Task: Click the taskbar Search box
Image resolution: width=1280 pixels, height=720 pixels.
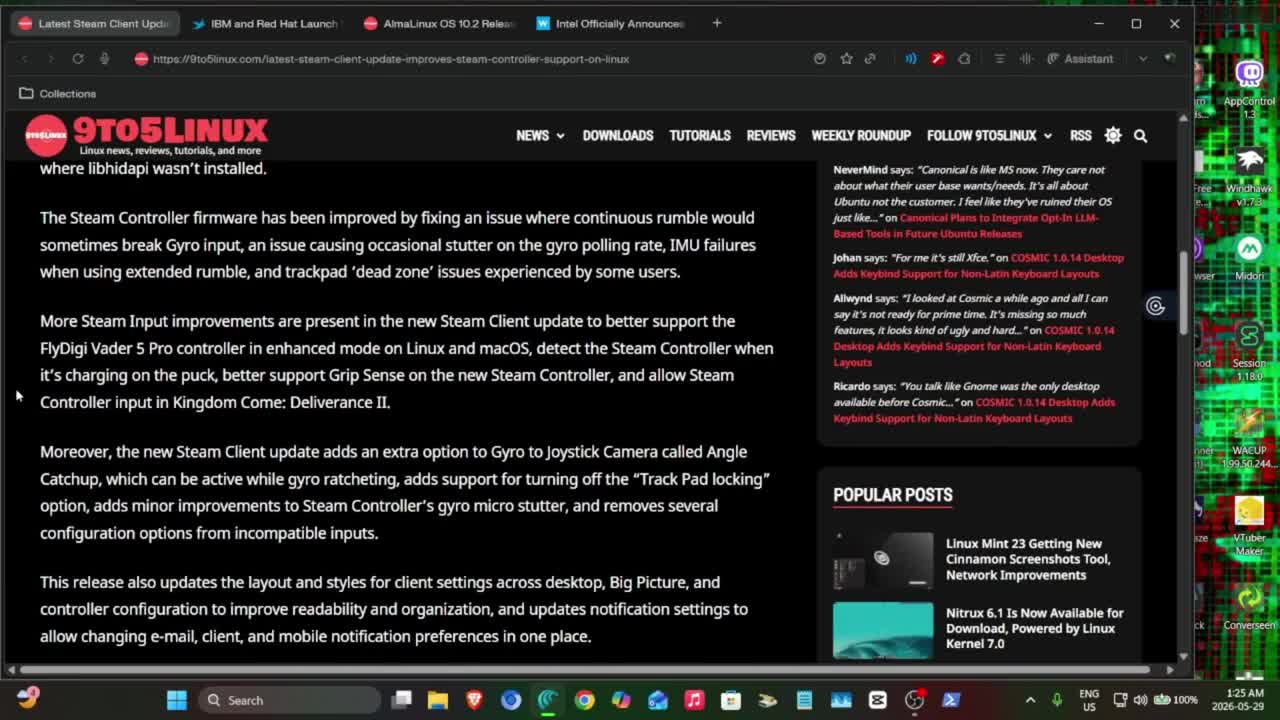Action: tap(290, 700)
